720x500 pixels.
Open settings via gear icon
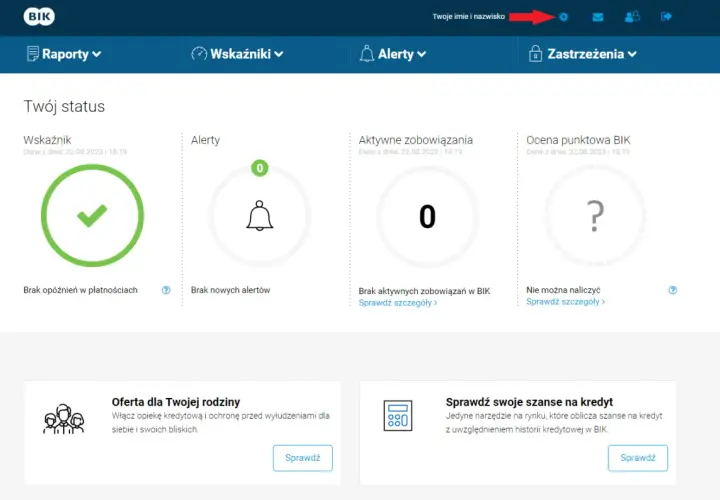point(563,17)
